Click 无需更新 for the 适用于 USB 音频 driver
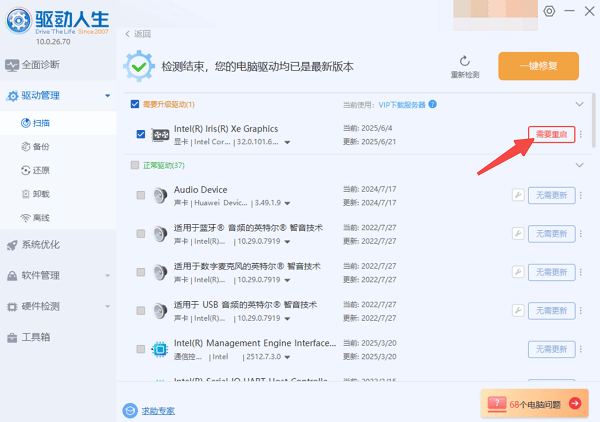The height and width of the screenshot is (422, 600). tap(551, 311)
